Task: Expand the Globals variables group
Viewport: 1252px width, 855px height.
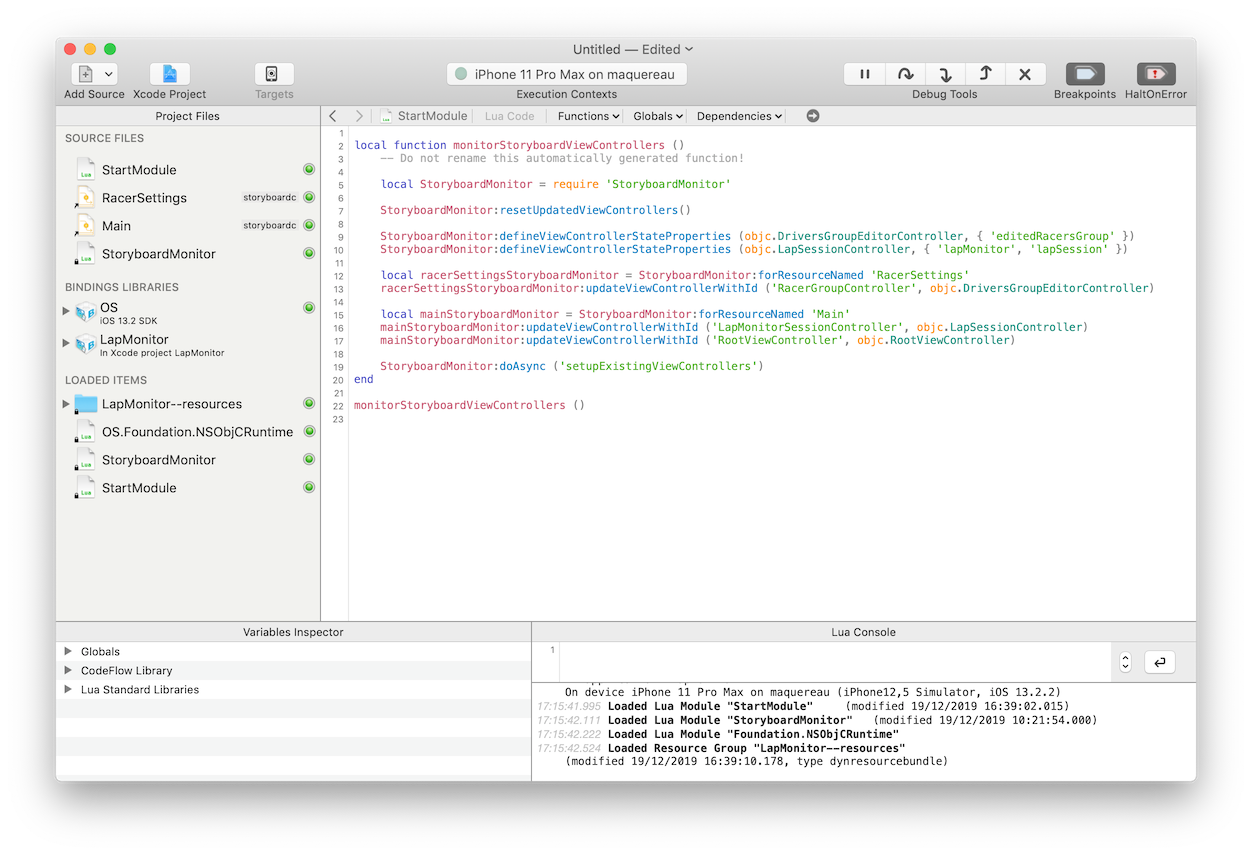Action: point(68,651)
